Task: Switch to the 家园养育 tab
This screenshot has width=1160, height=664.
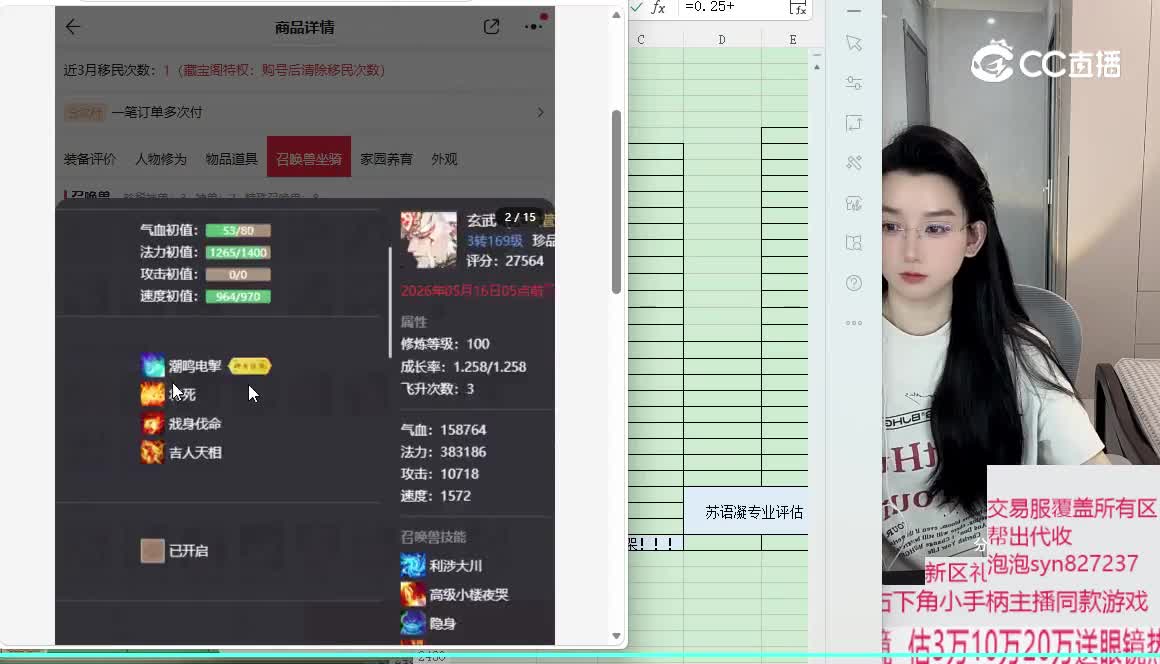Action: point(386,159)
